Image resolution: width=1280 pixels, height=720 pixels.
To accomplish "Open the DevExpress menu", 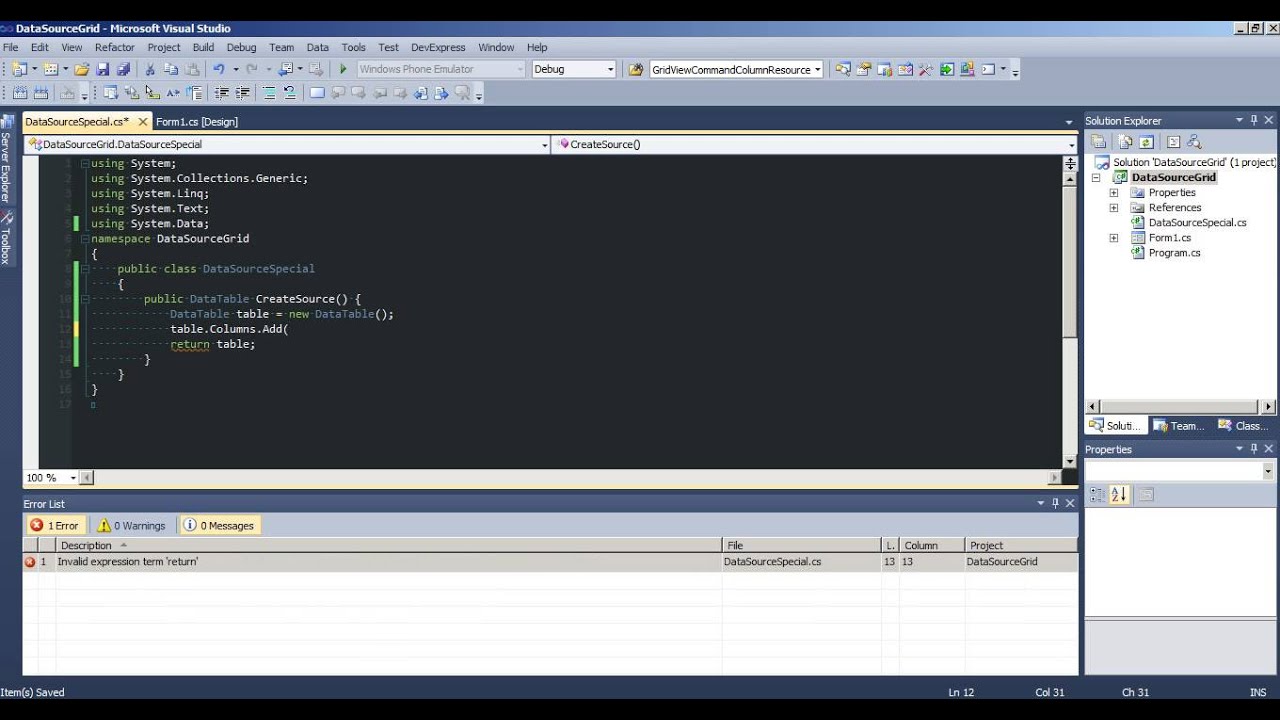I will (x=438, y=47).
